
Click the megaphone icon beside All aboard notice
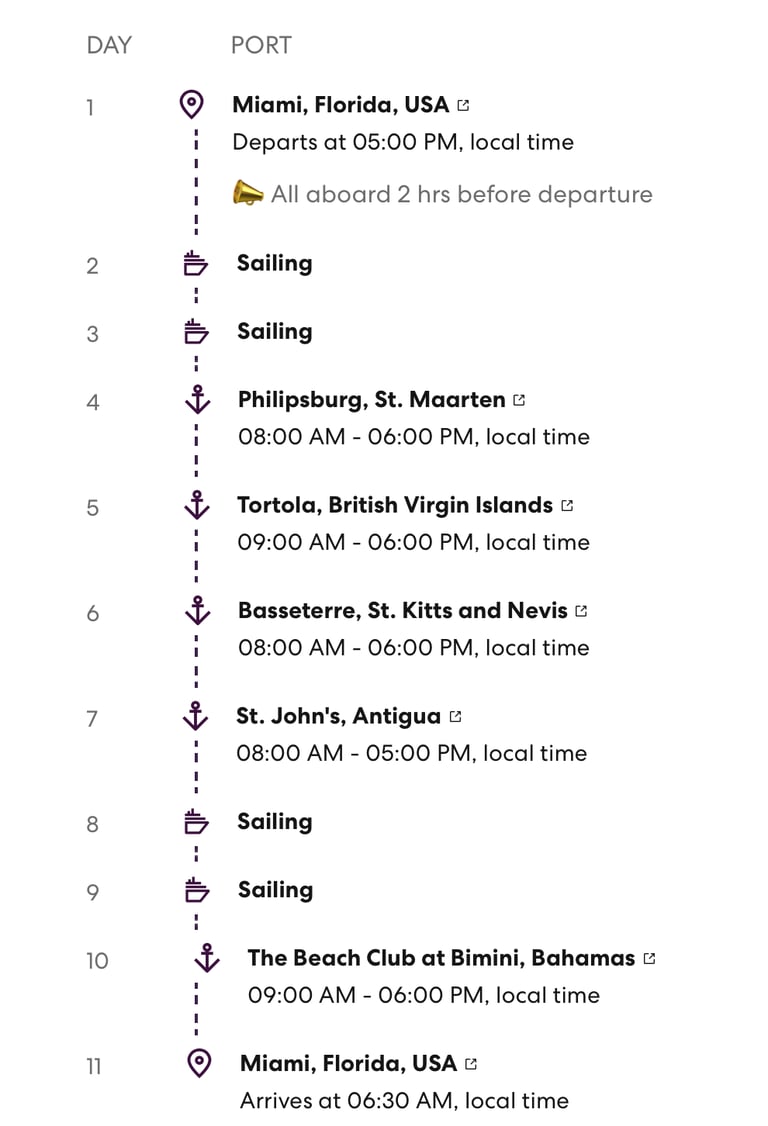247,193
